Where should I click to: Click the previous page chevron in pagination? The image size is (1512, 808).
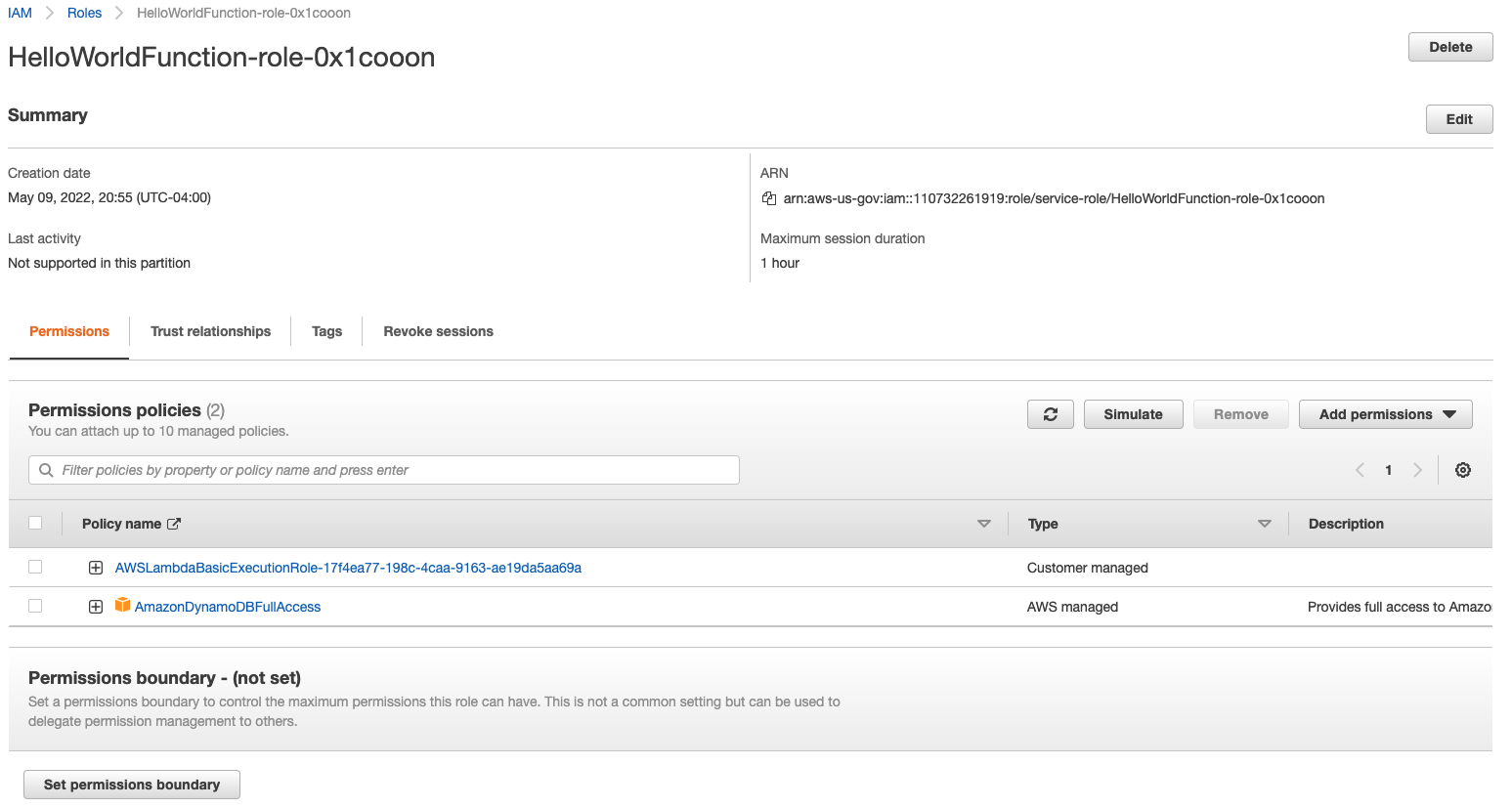click(x=1360, y=470)
